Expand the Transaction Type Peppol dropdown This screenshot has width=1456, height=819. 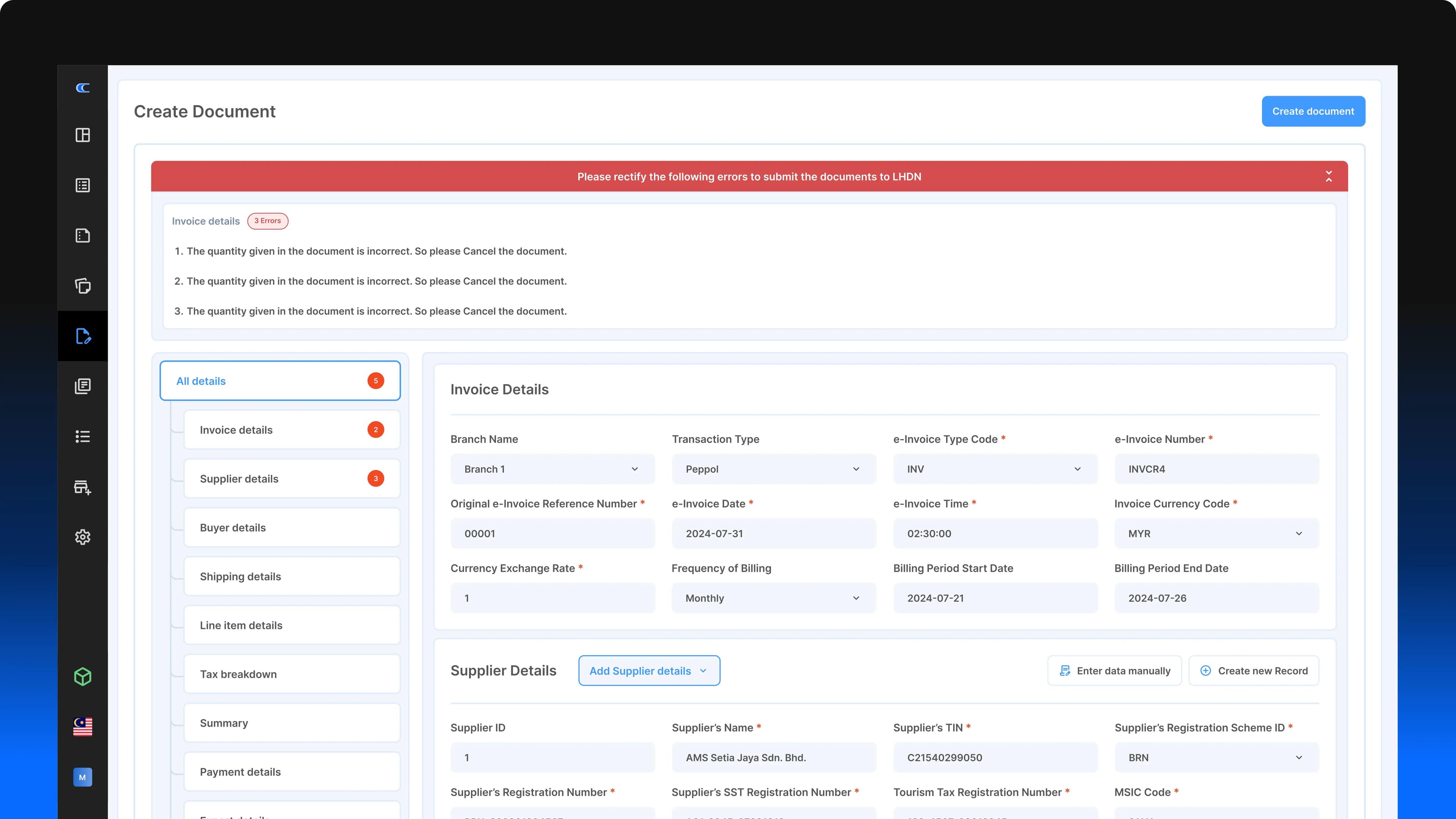click(773, 469)
